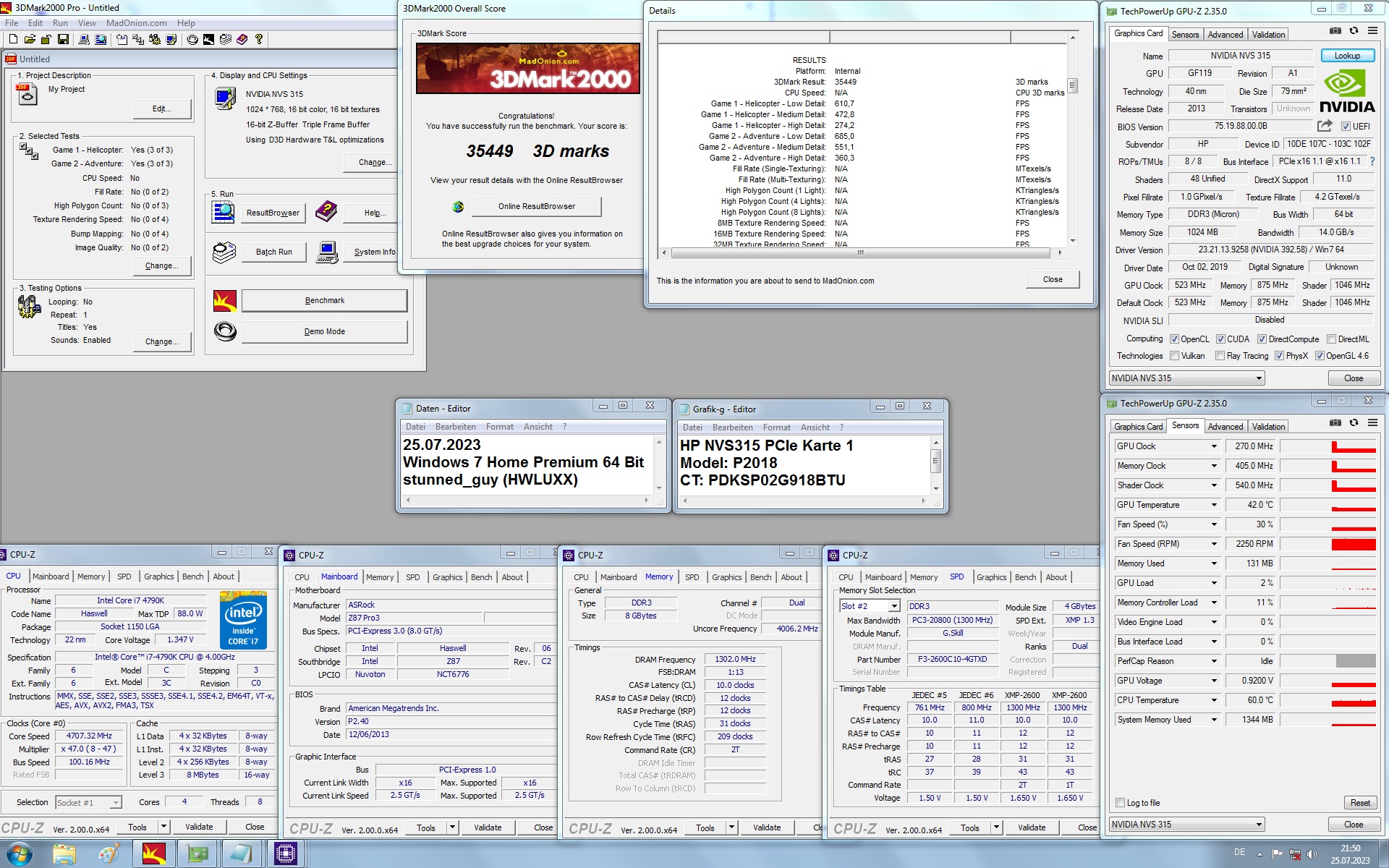Click the 3DMark2000 banner image in score window
The height and width of the screenshot is (868, 1389).
528,69
